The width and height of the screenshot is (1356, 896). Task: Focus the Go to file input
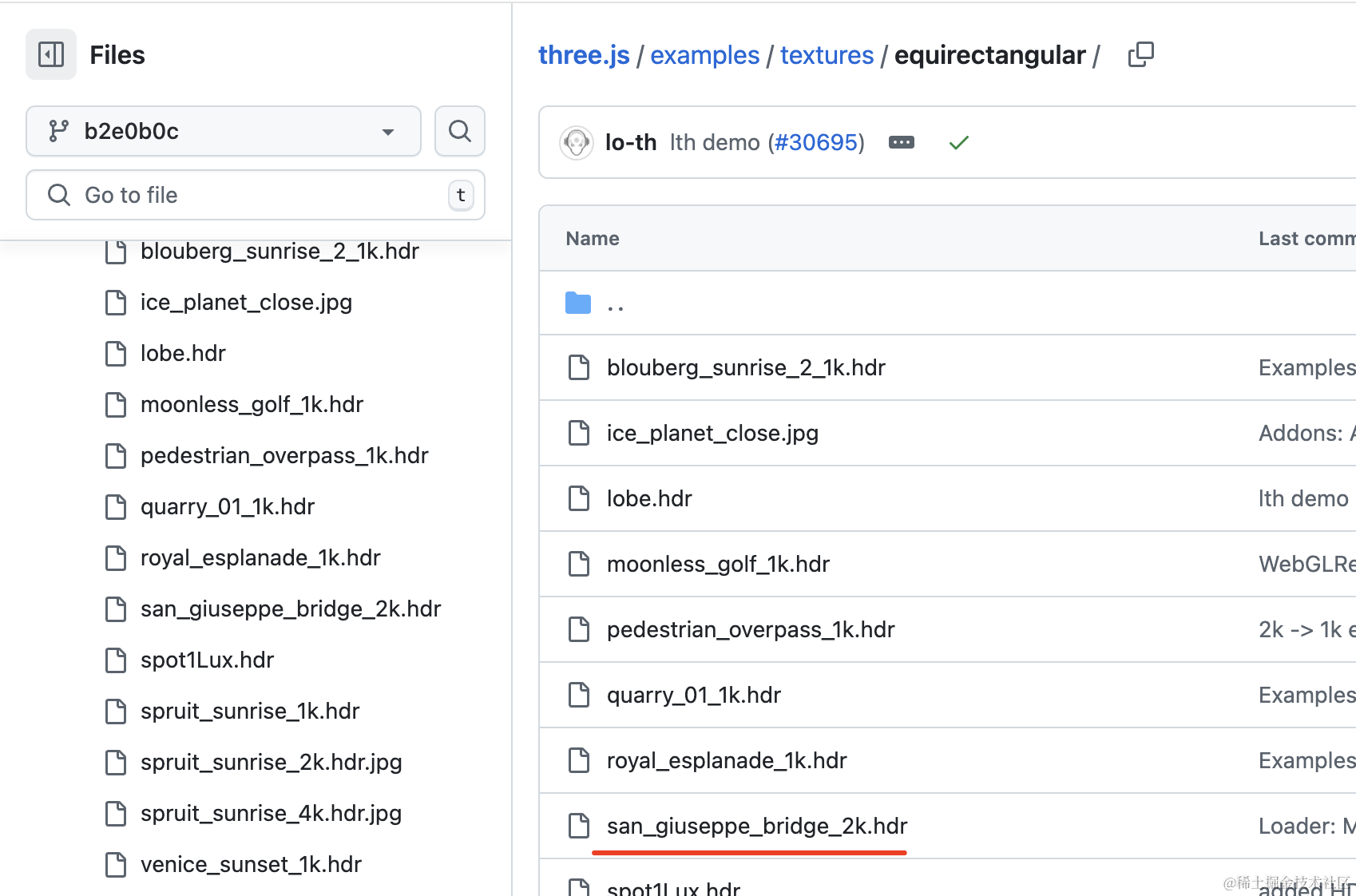pyautogui.click(x=256, y=195)
